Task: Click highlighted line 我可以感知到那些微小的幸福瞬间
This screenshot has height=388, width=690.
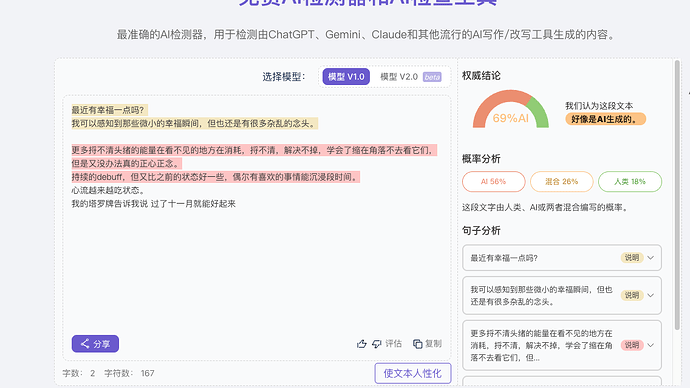Action: coord(195,124)
